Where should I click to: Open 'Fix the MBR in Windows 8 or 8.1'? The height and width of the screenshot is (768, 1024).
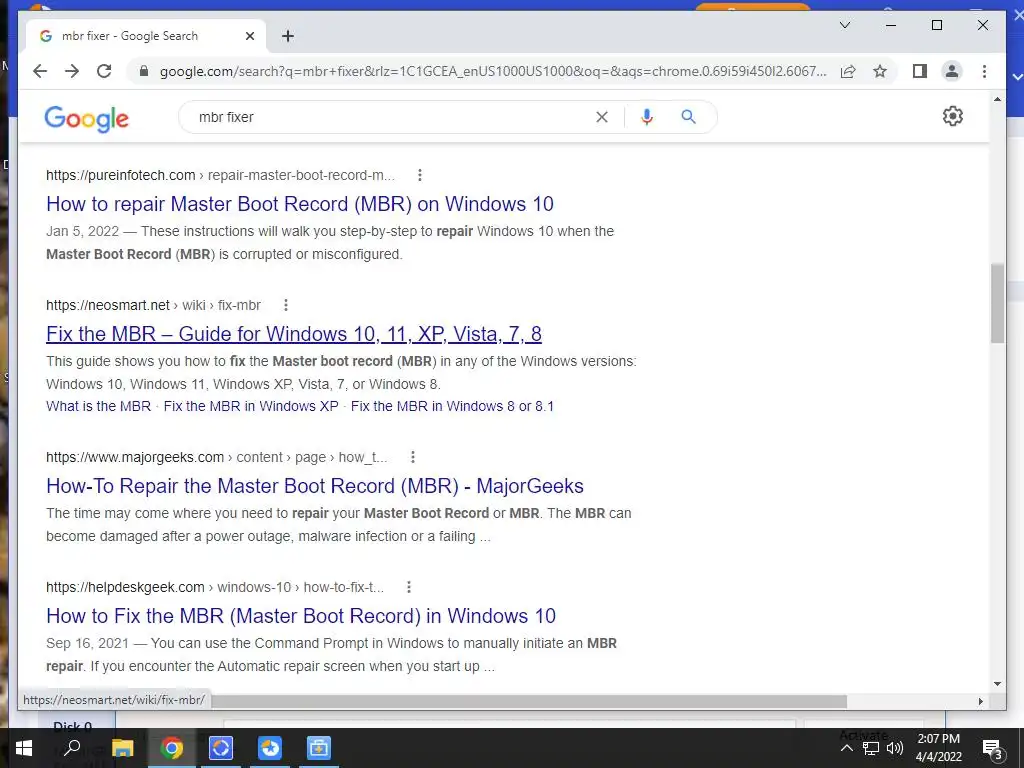[452, 406]
